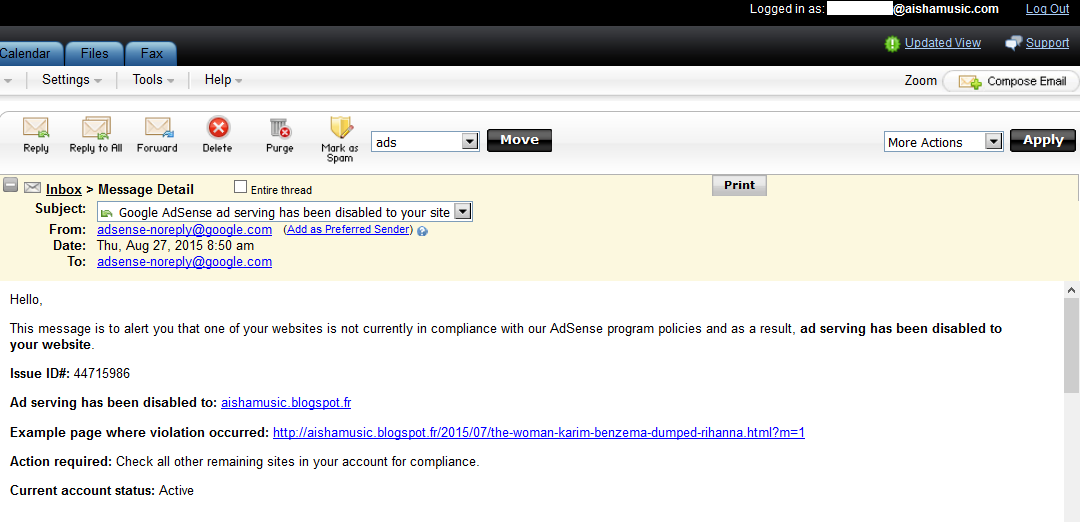Open the Tools menu
Screen dimensions: 1080x523
click(x=153, y=80)
